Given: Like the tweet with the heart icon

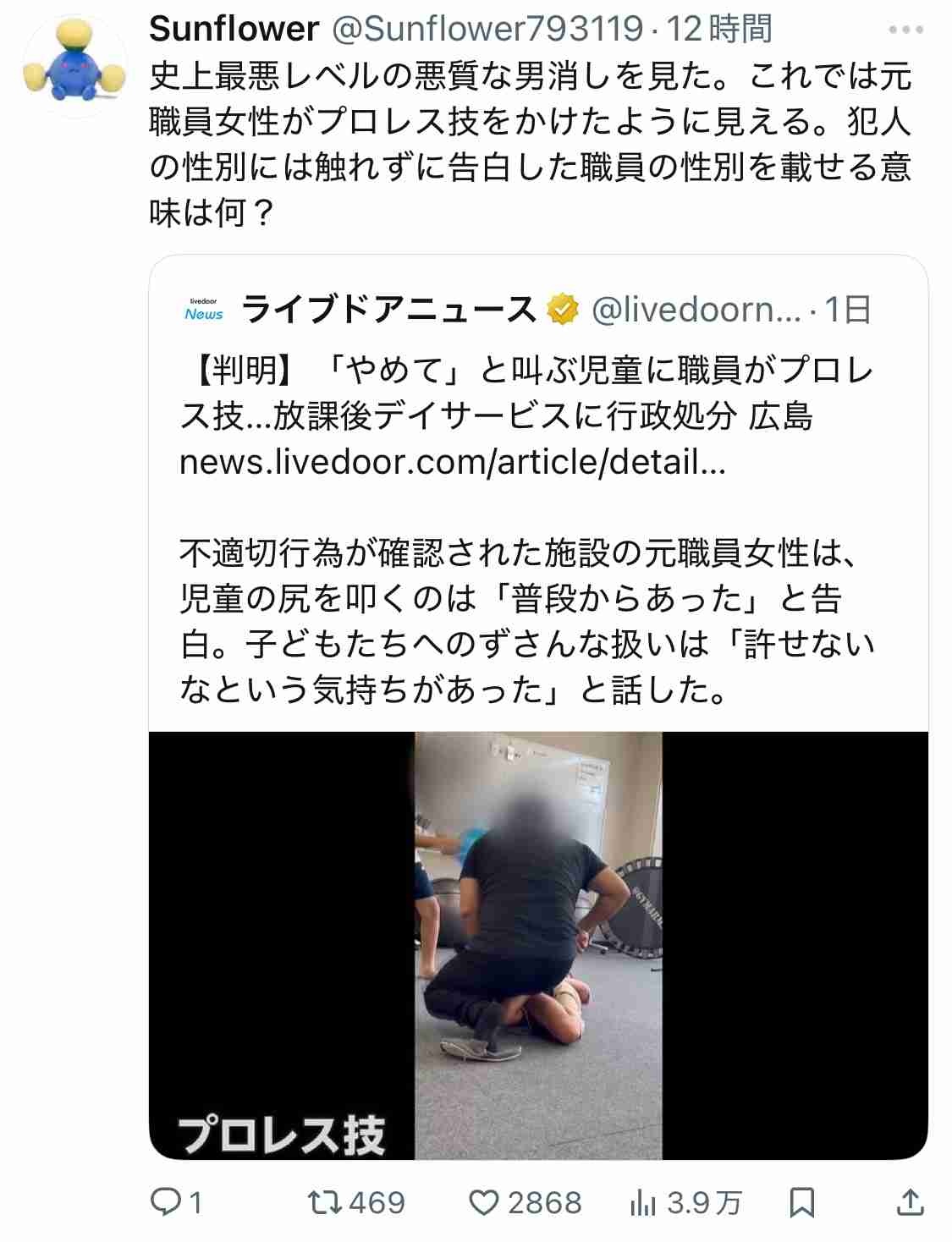Looking at the screenshot, I should click(483, 1202).
